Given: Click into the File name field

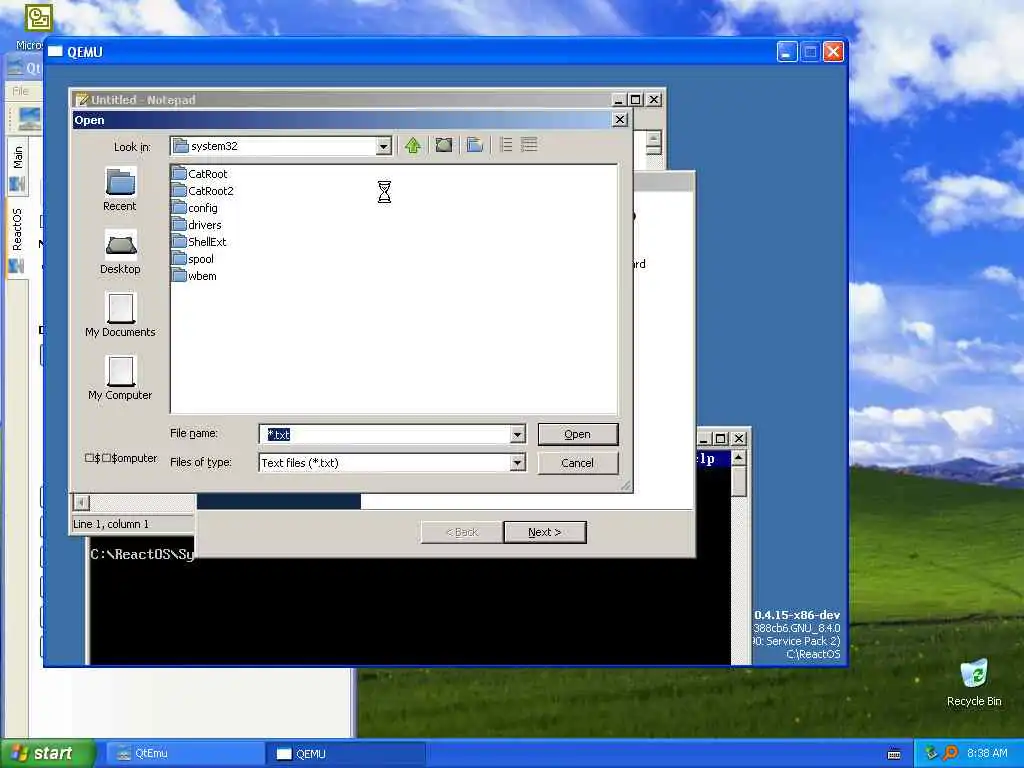Looking at the screenshot, I should pyautogui.click(x=385, y=434).
